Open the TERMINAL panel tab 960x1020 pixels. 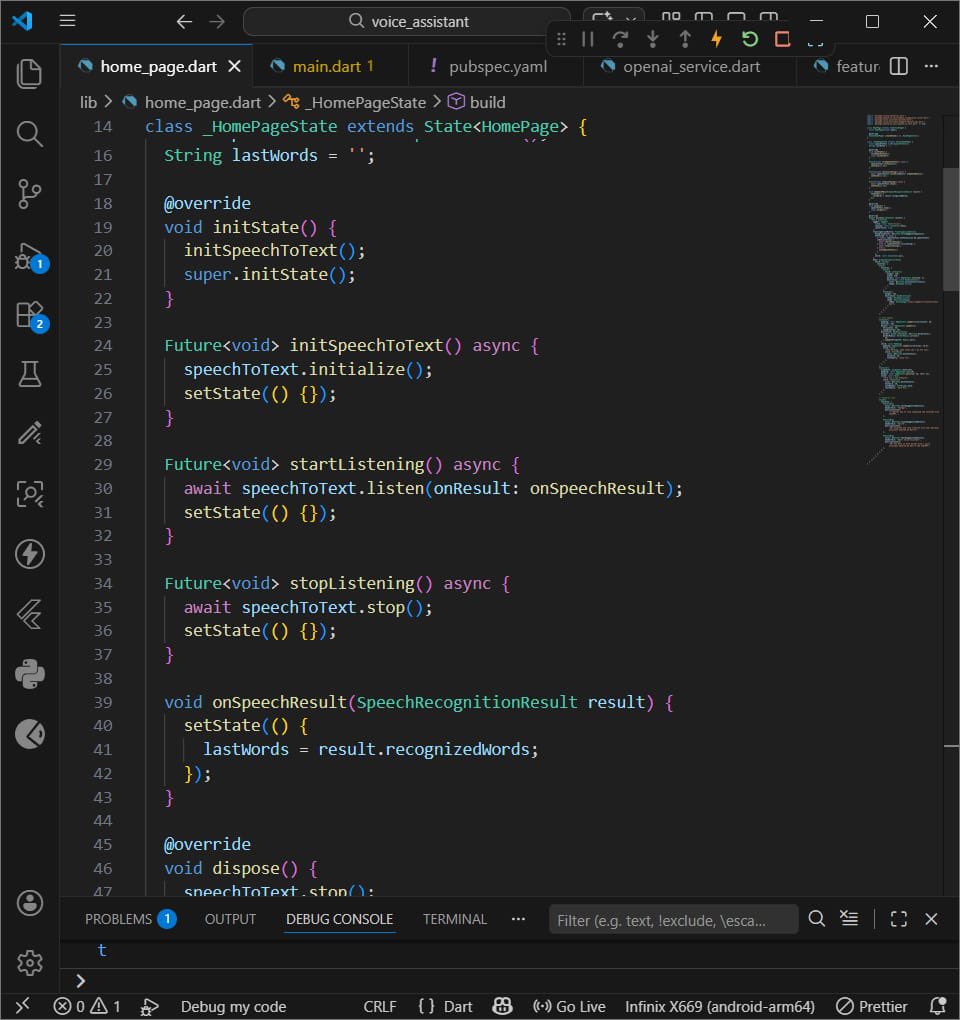(455, 919)
